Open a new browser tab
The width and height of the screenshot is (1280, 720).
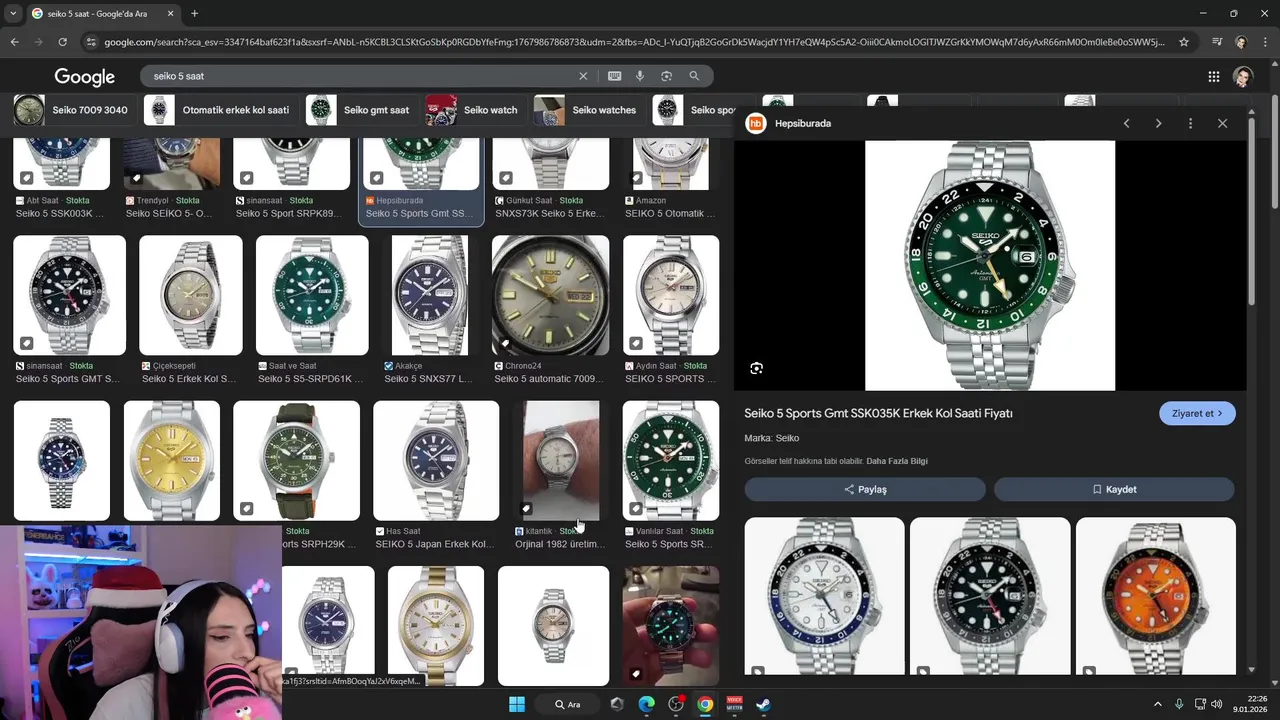194,14
